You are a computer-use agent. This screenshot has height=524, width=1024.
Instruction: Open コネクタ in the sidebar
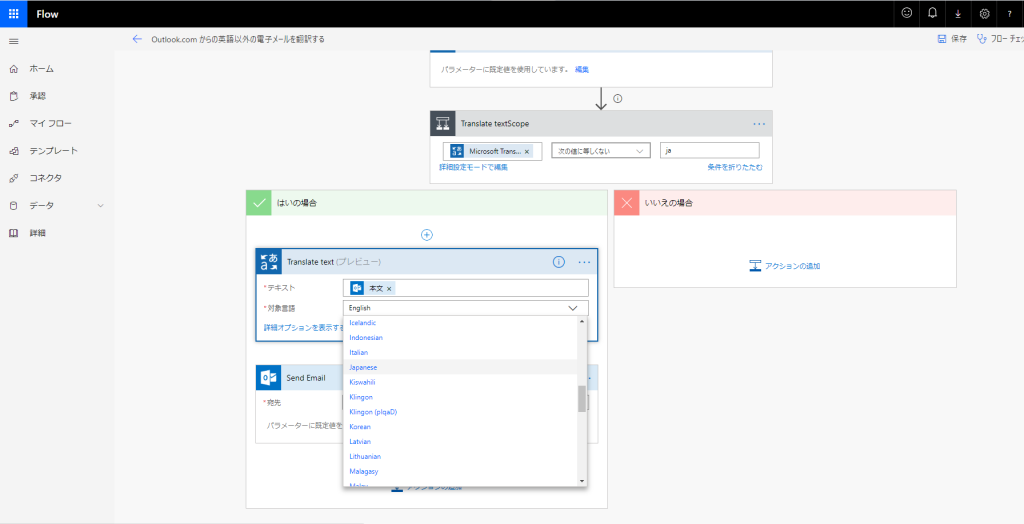coord(45,178)
